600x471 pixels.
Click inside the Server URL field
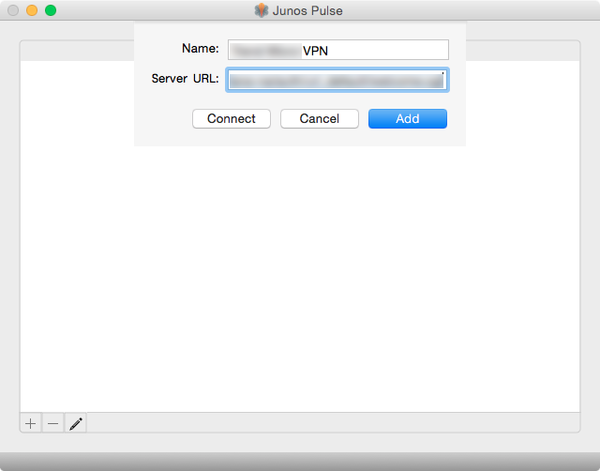[337, 80]
